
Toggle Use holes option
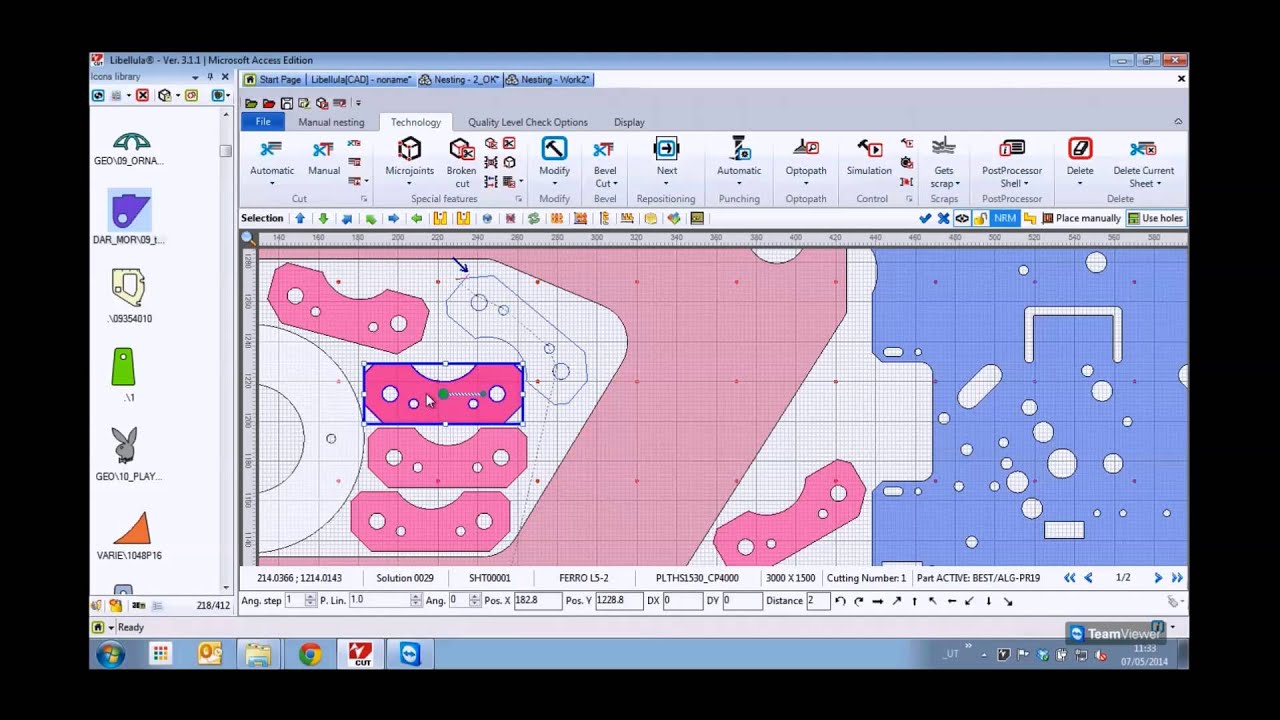tap(1155, 218)
